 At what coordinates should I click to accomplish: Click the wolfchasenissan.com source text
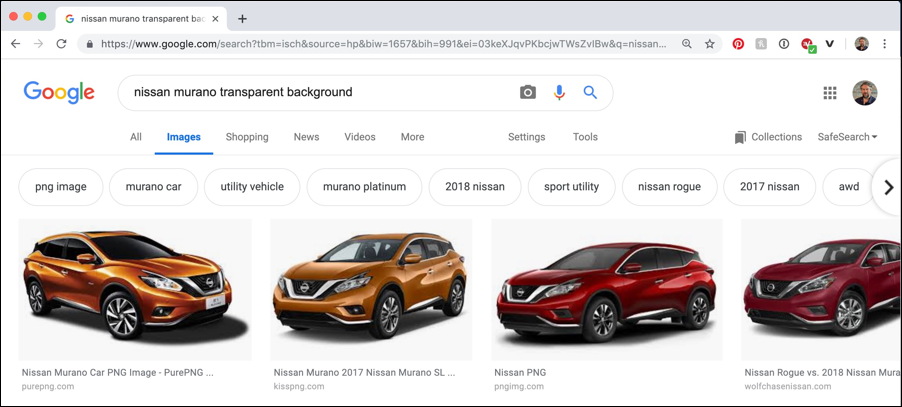click(x=786, y=386)
